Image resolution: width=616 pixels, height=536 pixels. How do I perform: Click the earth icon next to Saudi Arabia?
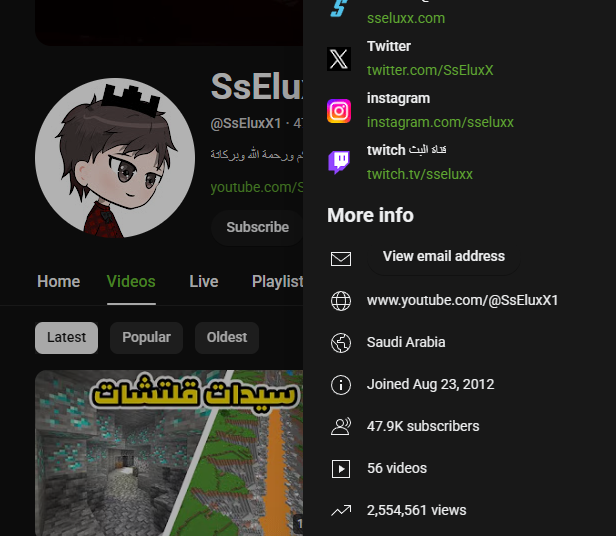(341, 343)
